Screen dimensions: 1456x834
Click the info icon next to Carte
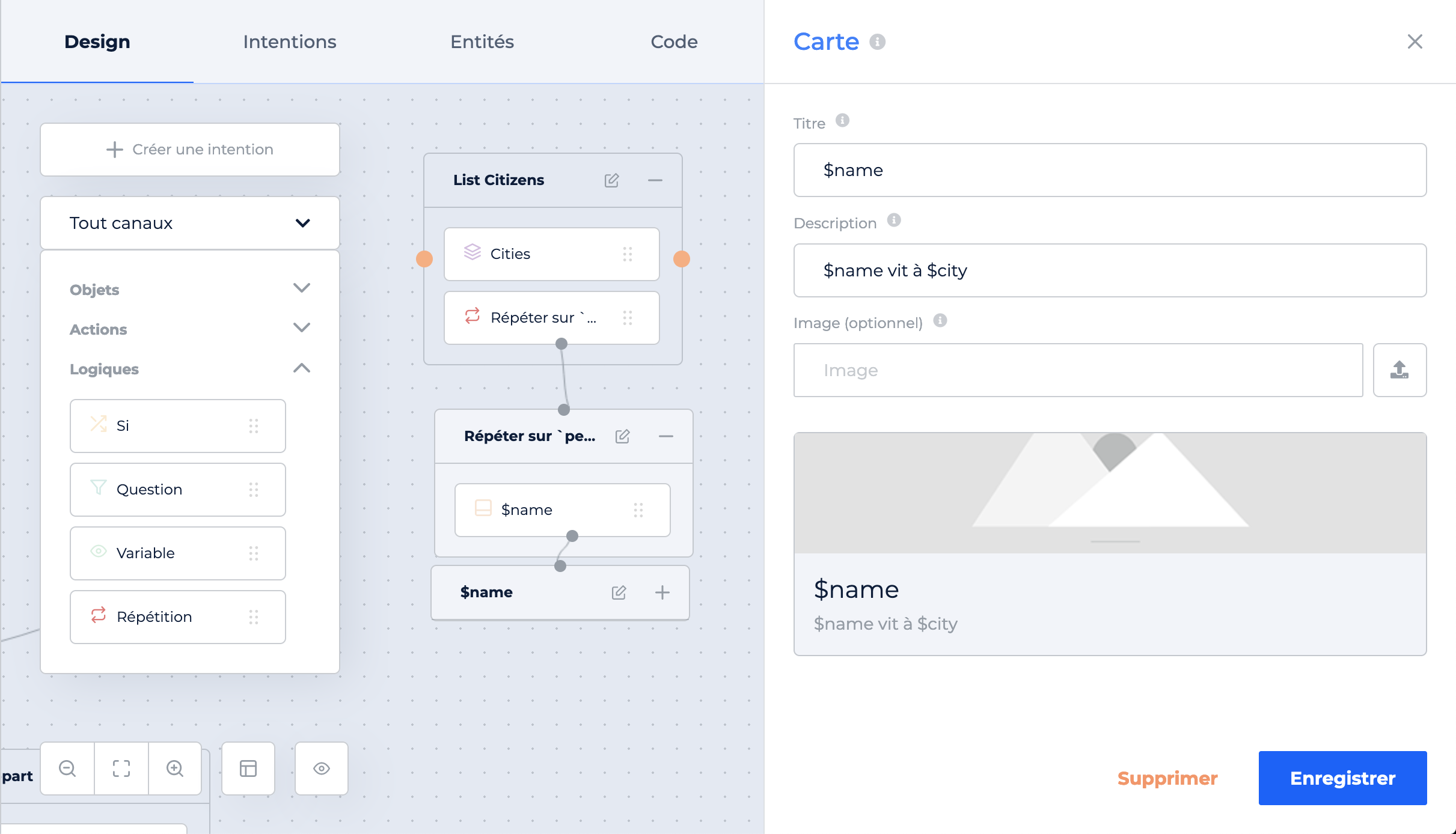[x=878, y=41]
